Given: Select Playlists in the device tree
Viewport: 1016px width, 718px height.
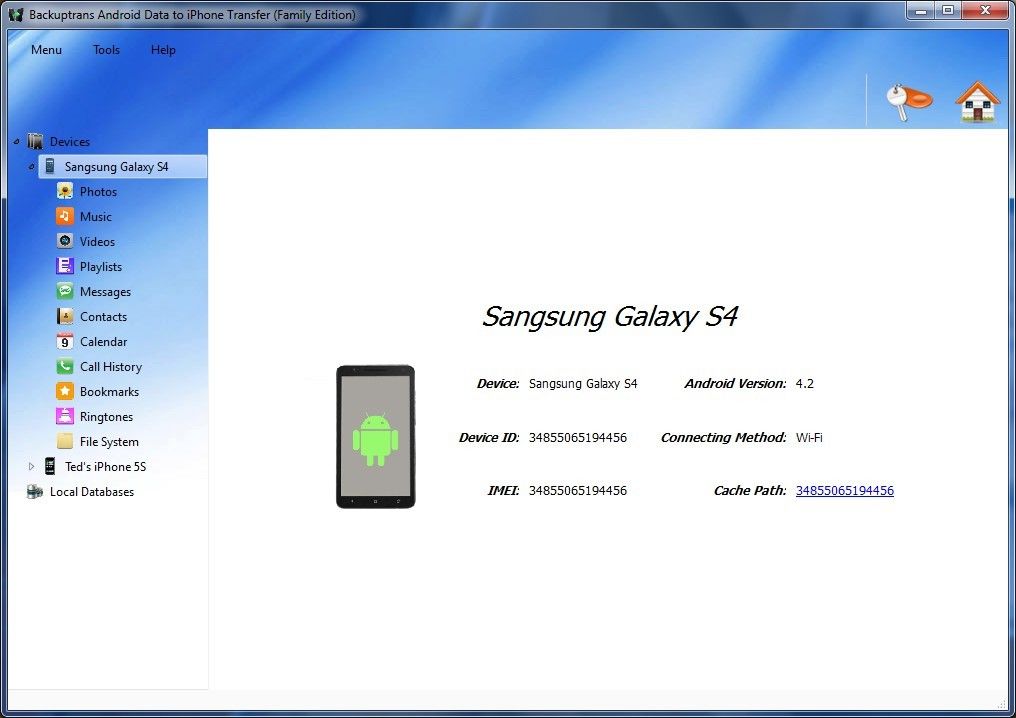Looking at the screenshot, I should point(100,267).
